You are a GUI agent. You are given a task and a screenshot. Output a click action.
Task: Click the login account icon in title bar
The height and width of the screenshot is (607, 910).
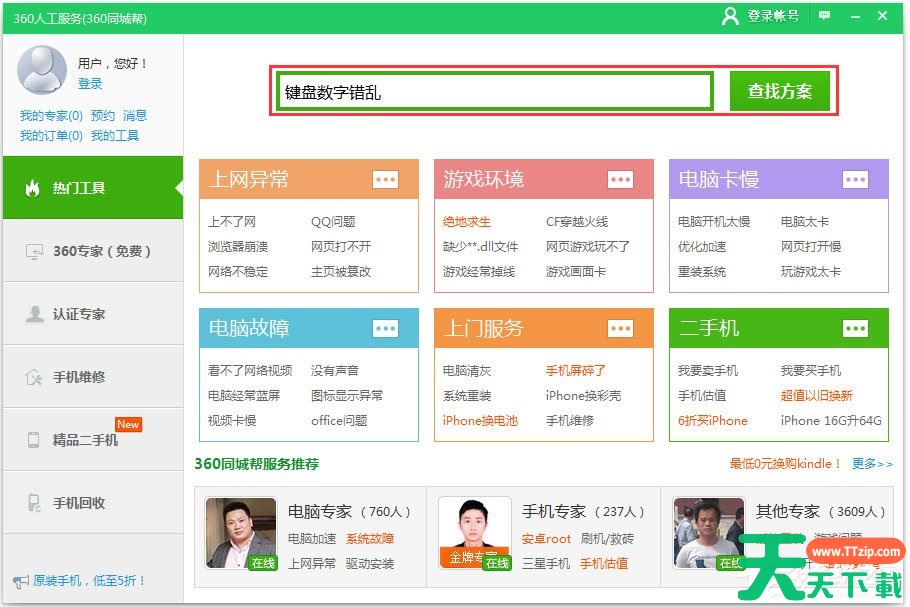[x=731, y=16]
